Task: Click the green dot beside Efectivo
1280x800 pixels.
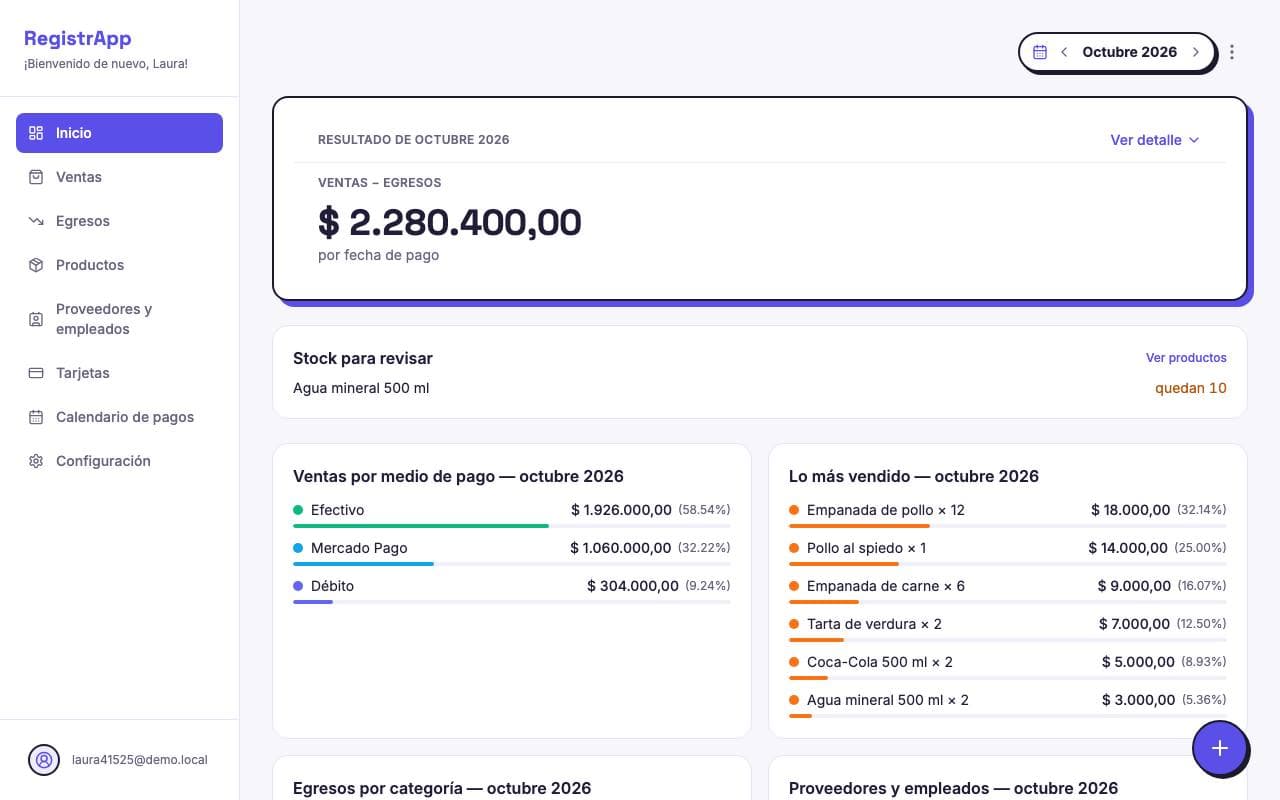Action: [298, 510]
